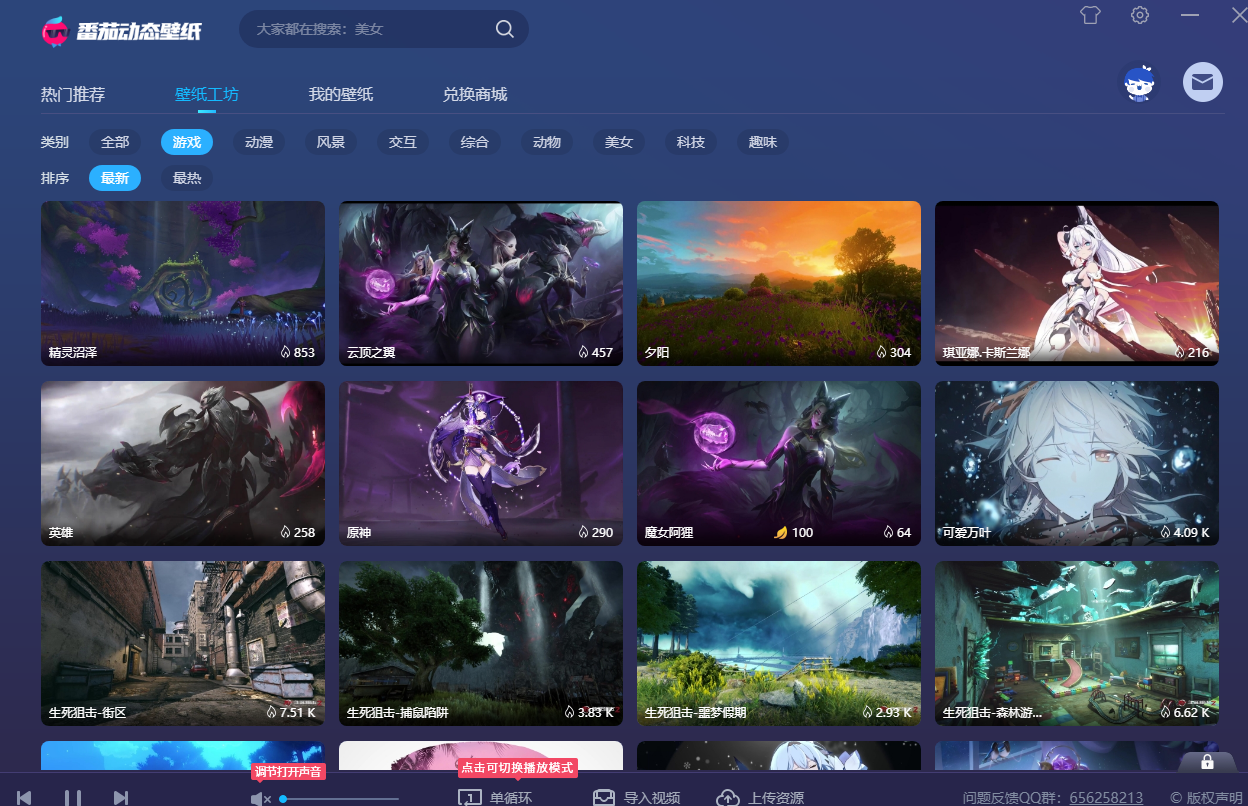Open the 生死狙击-捕鼠陷阱 wallpaper thumbnail
Screen dimensions: 1248x806
(481, 643)
